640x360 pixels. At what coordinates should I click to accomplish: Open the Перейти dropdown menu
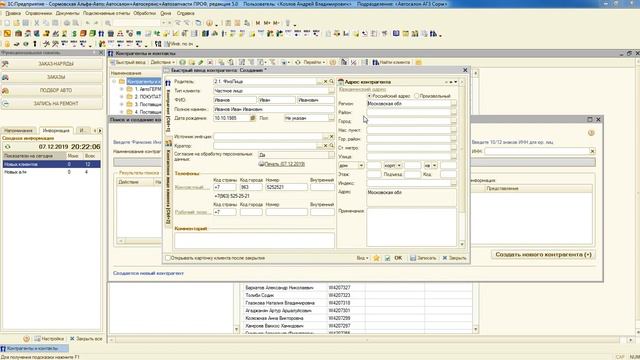(x=315, y=62)
